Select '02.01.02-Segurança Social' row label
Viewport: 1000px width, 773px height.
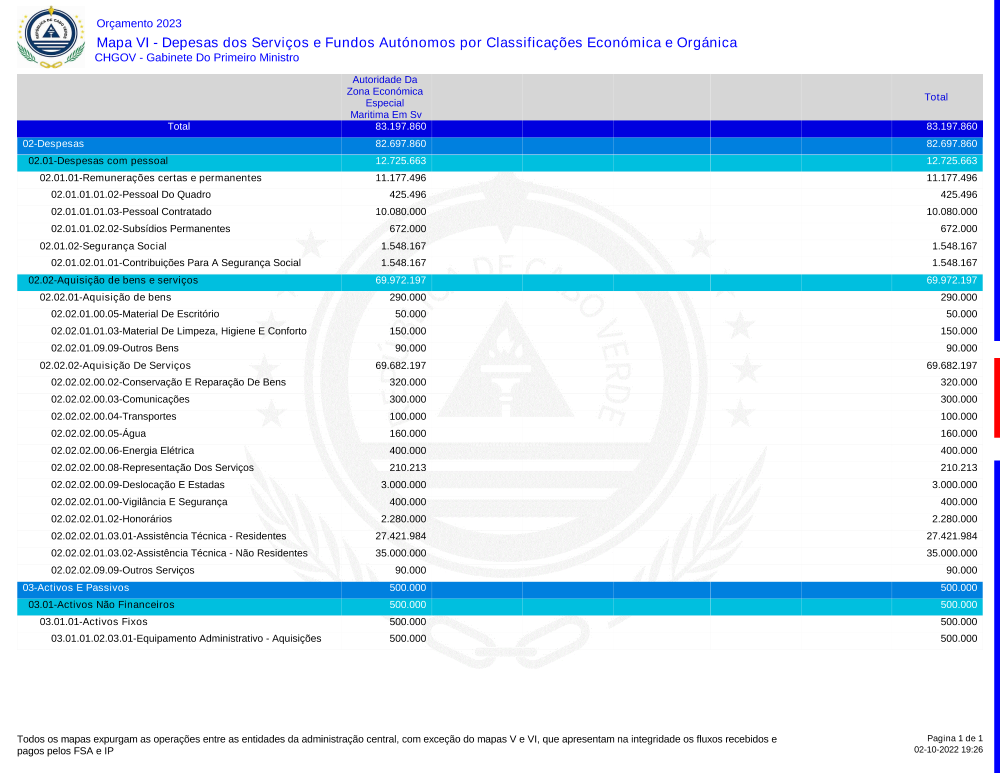tap(102, 246)
